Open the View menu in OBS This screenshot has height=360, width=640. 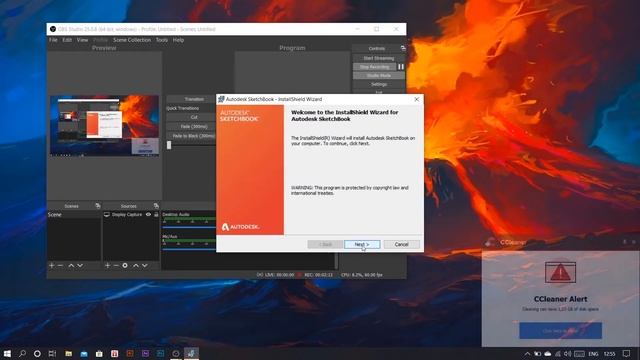[x=82, y=40]
